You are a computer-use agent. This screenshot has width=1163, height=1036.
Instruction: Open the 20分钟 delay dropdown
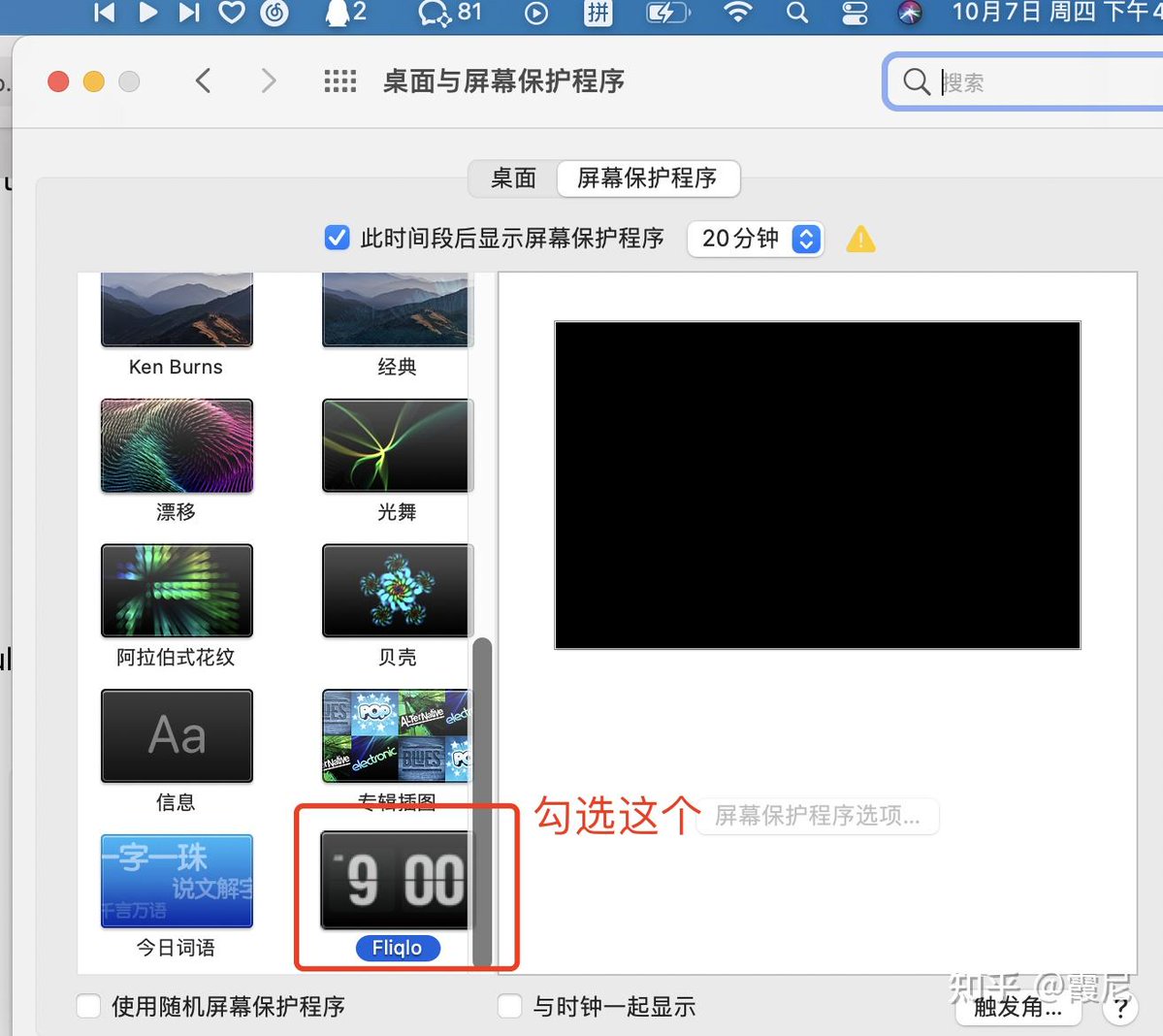pos(755,239)
